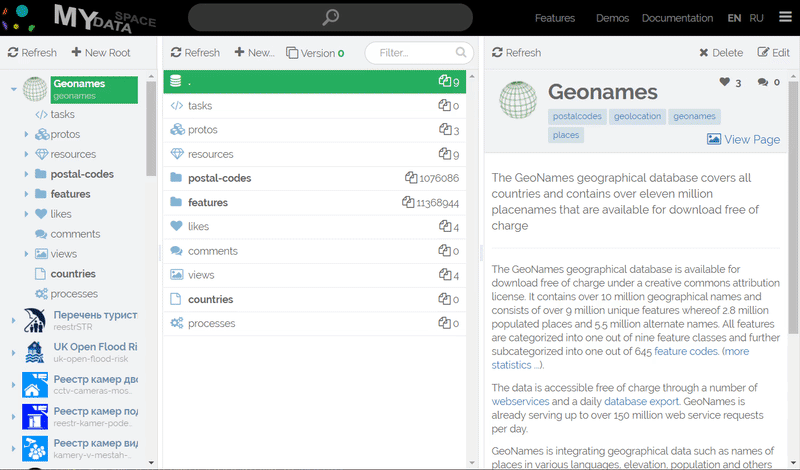Click the Geonames globe icon in tree
The image size is (800, 470).
click(35, 89)
